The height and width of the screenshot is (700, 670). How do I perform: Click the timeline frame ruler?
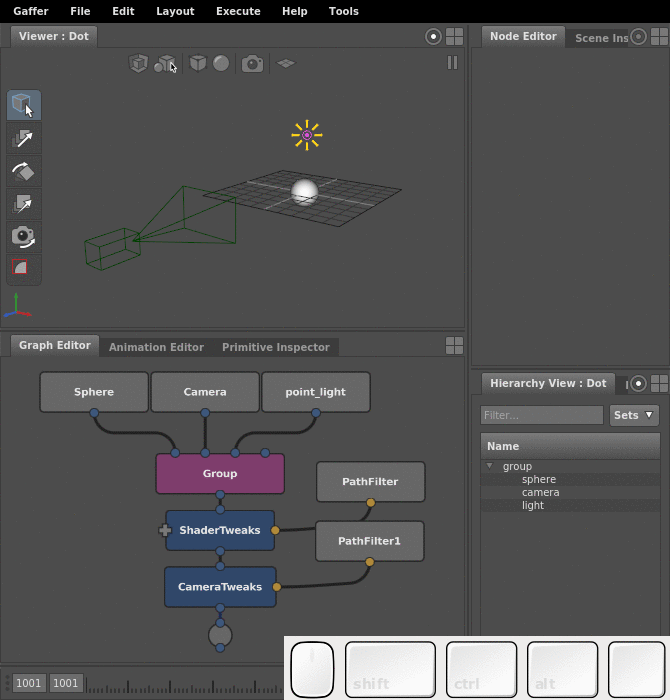pos(184,684)
